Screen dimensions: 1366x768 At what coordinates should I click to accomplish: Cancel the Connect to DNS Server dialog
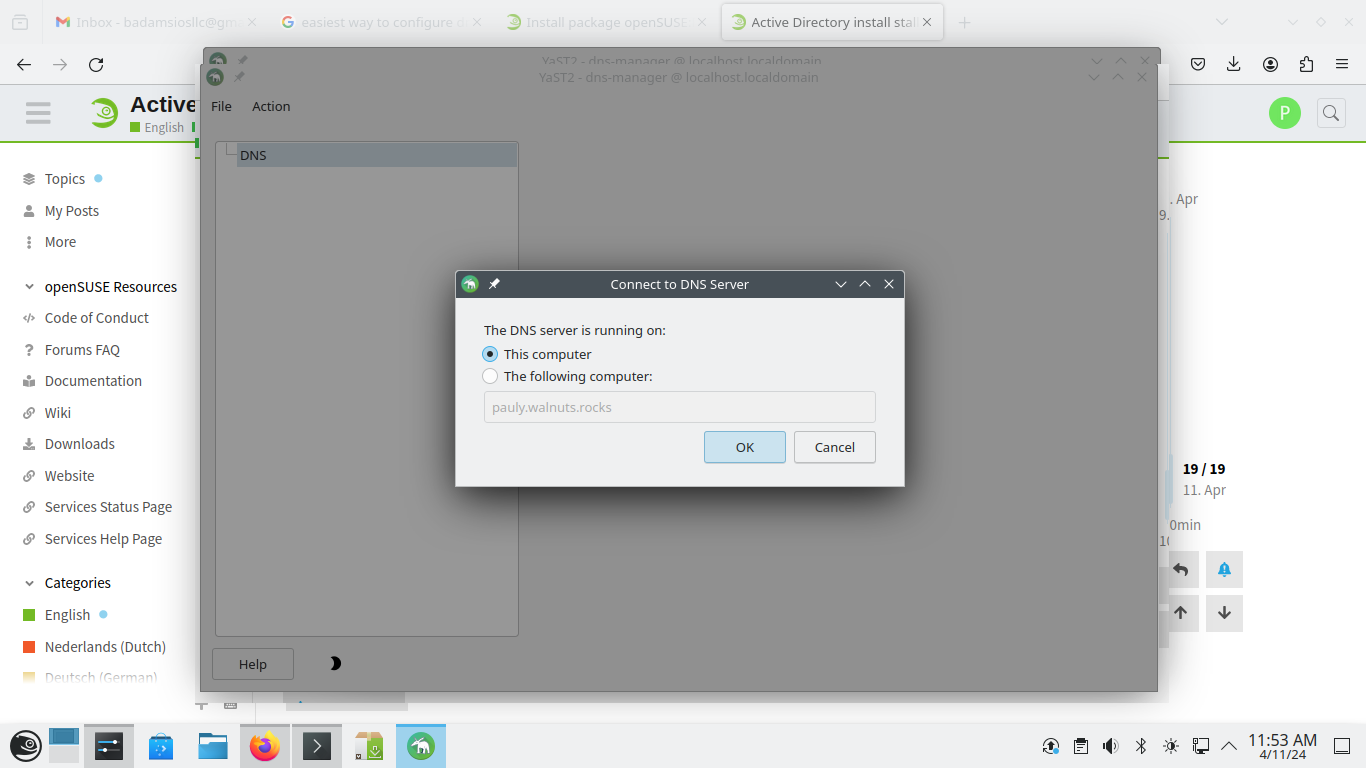834,447
